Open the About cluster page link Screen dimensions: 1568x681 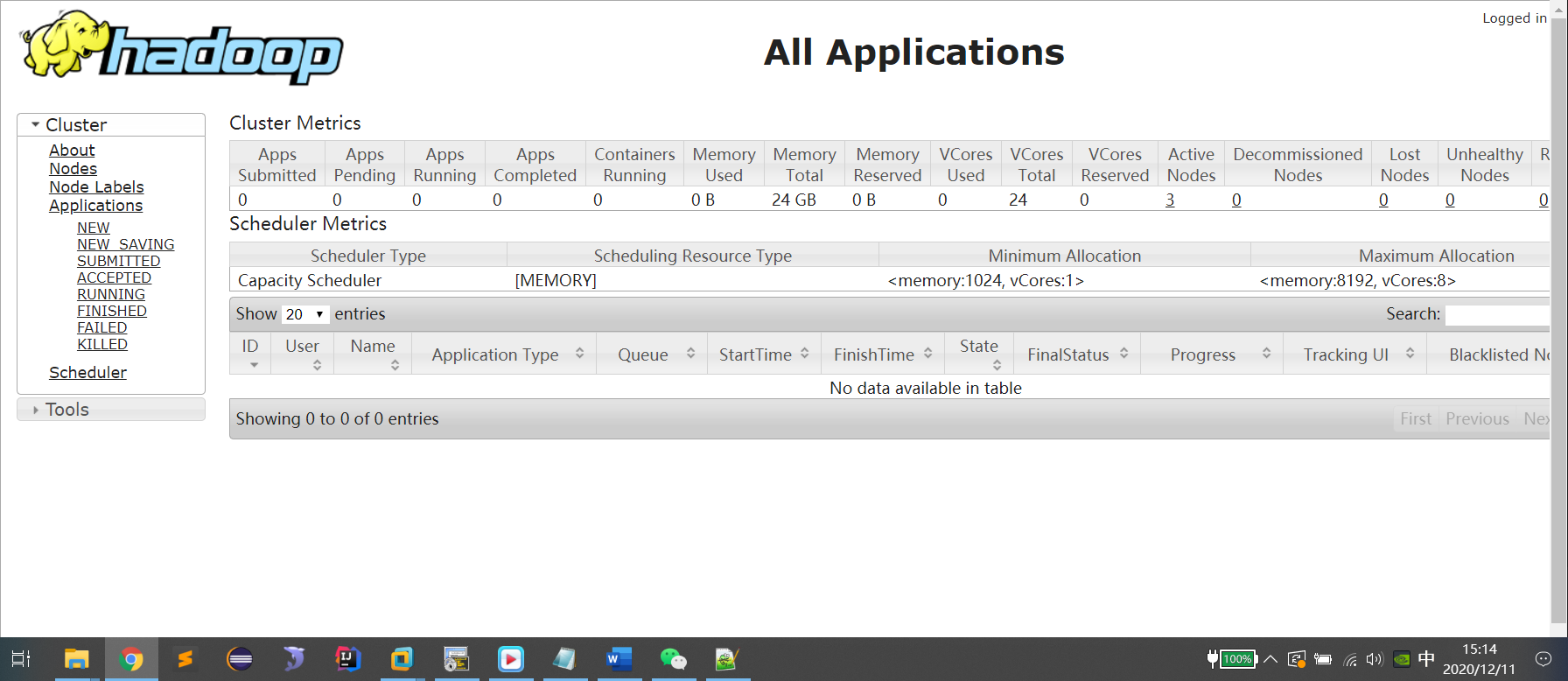[x=72, y=151]
